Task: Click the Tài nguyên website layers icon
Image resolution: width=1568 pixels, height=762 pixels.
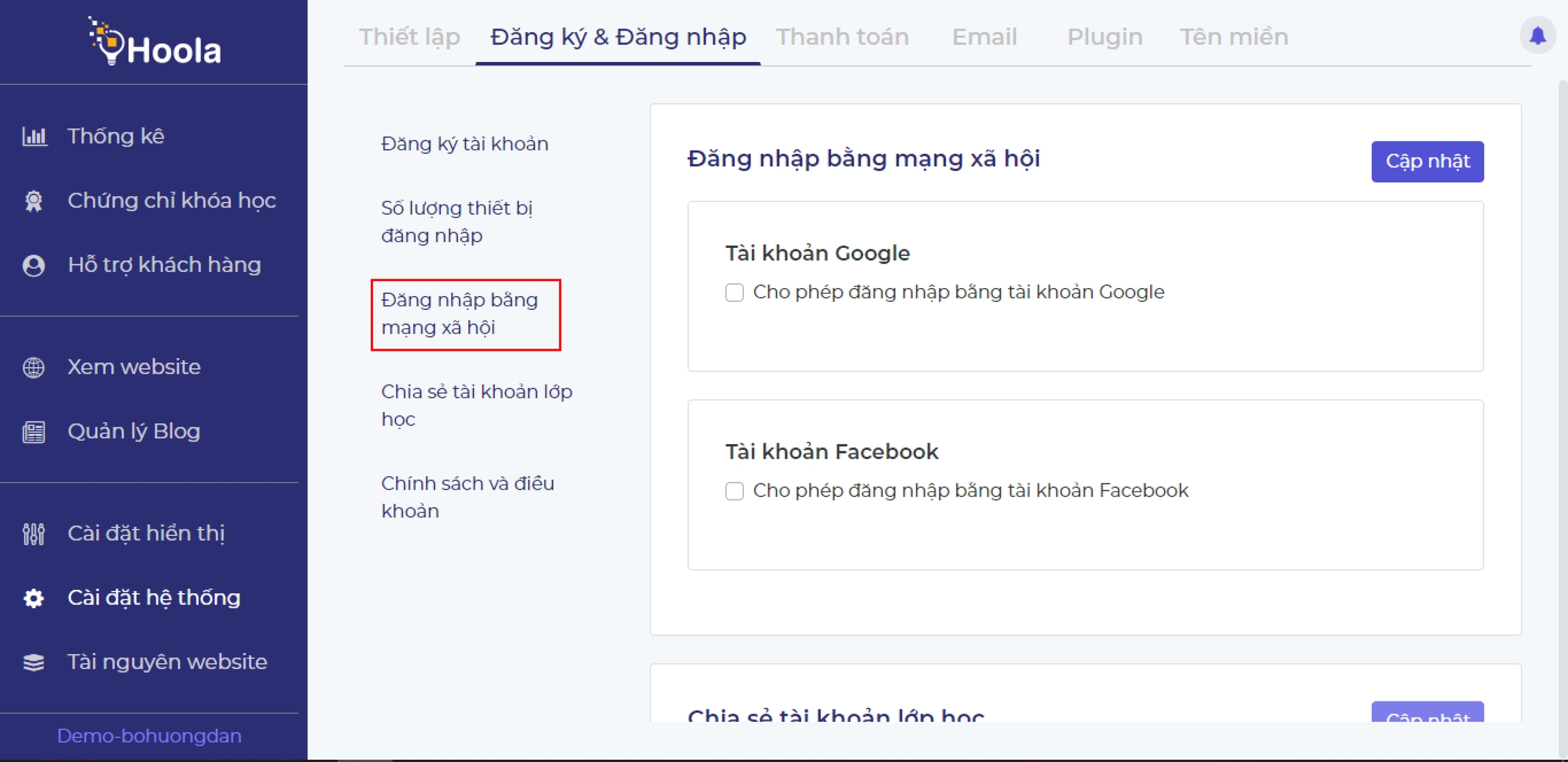Action: pos(33,662)
